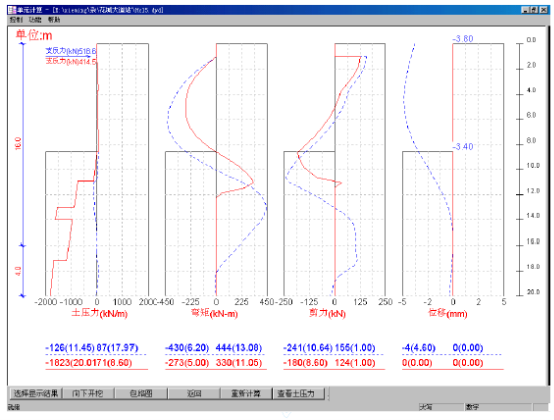This screenshot has height=420, width=554.
Task: Click the 位移(mm) chart axis label
Action: tap(448, 313)
